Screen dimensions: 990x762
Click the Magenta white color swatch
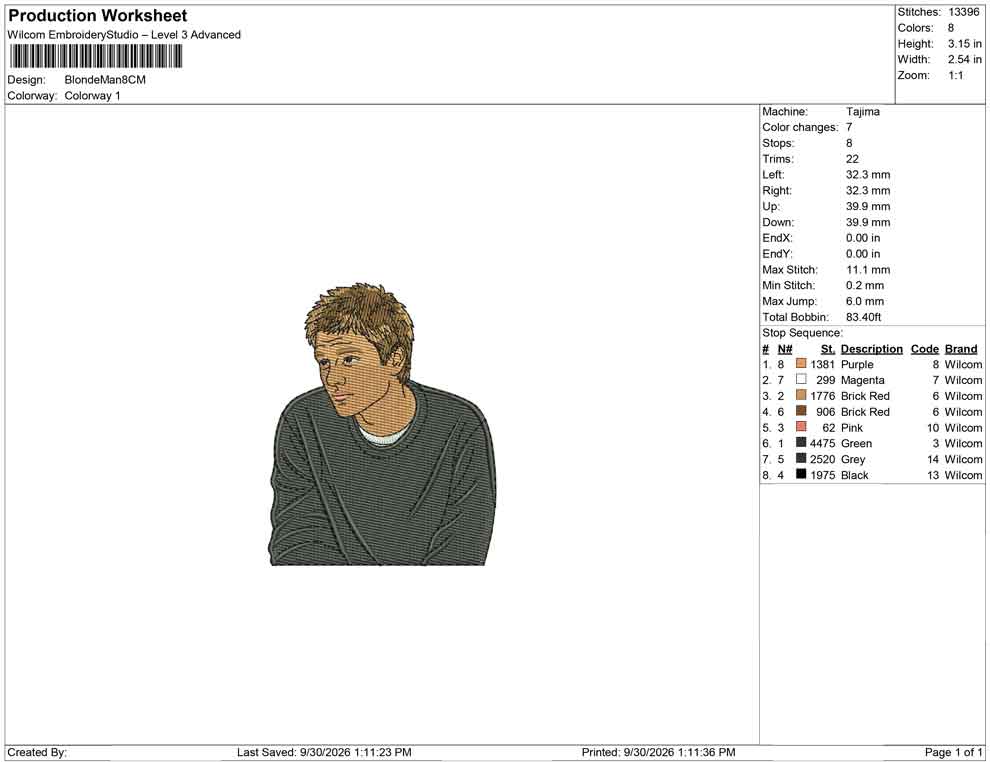[801, 379]
